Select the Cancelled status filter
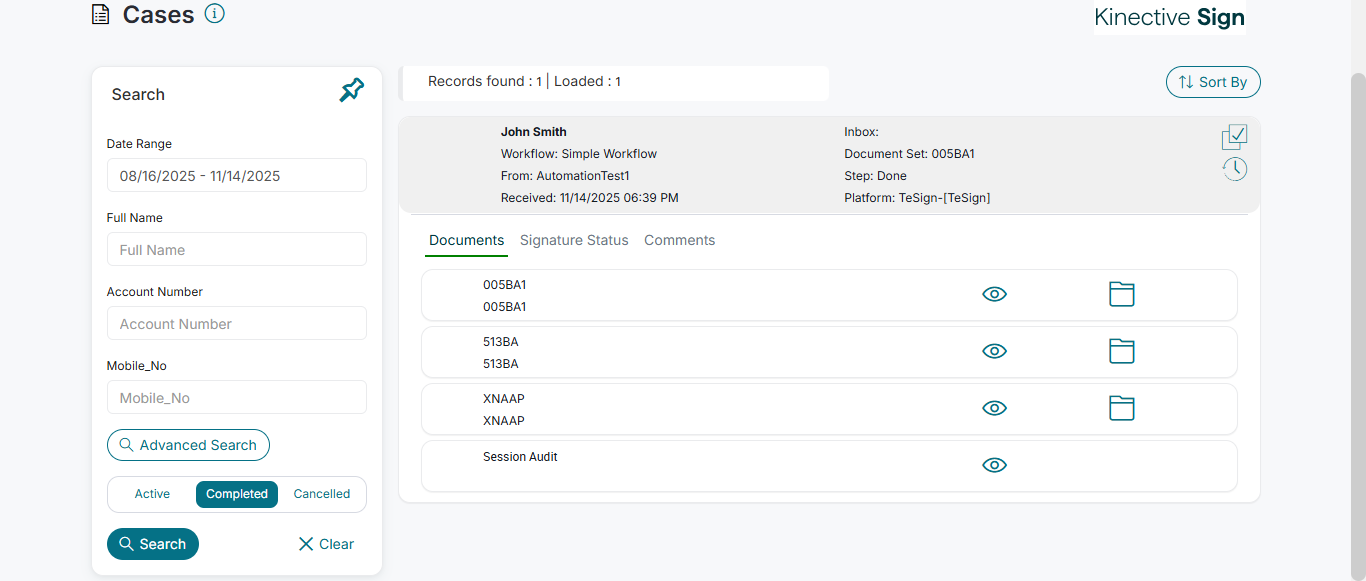This screenshot has height=581, width=1366. (x=322, y=494)
